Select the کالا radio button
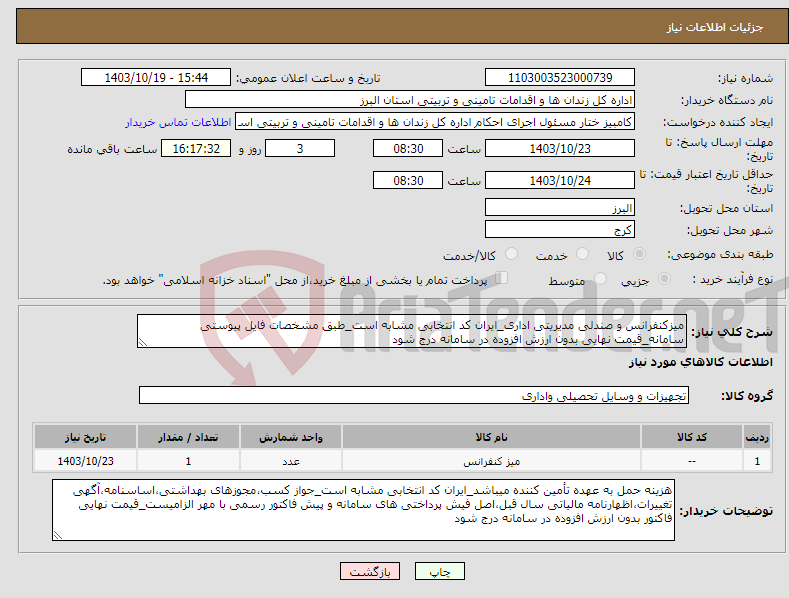The image size is (789, 598). [x=639, y=254]
